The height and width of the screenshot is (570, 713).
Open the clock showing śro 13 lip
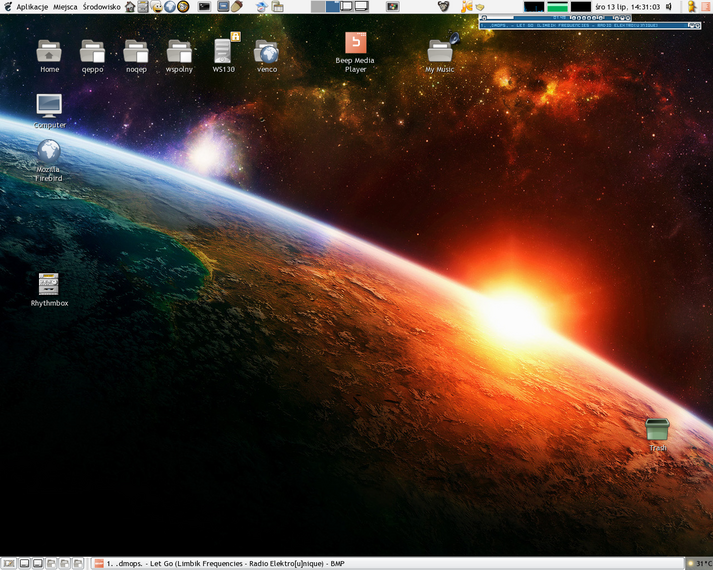[x=628, y=7]
